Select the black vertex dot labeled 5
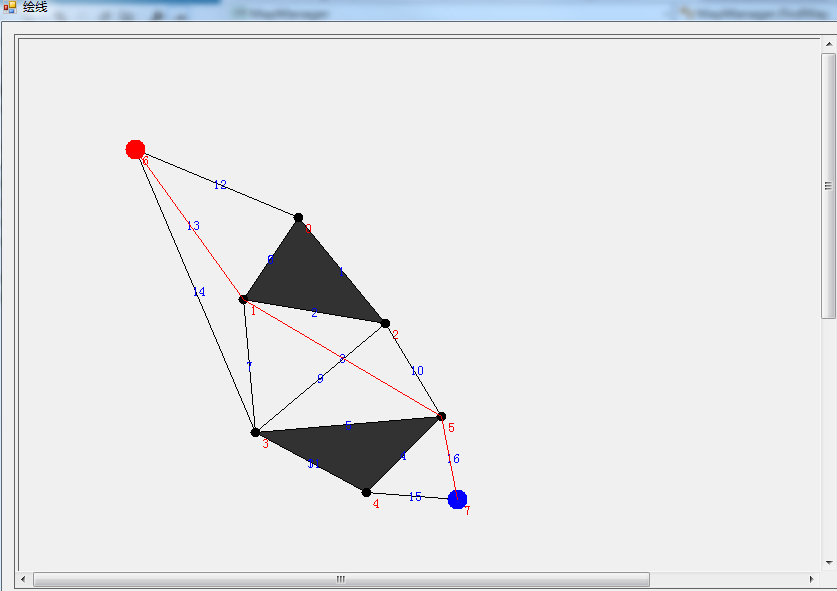 click(x=441, y=416)
